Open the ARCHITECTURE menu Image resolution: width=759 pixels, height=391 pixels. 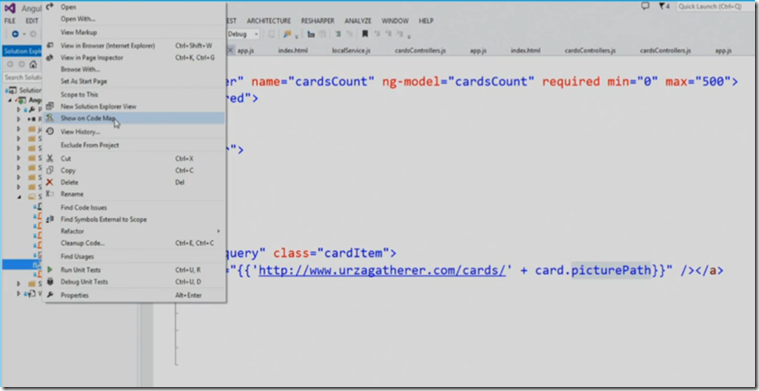click(x=269, y=21)
